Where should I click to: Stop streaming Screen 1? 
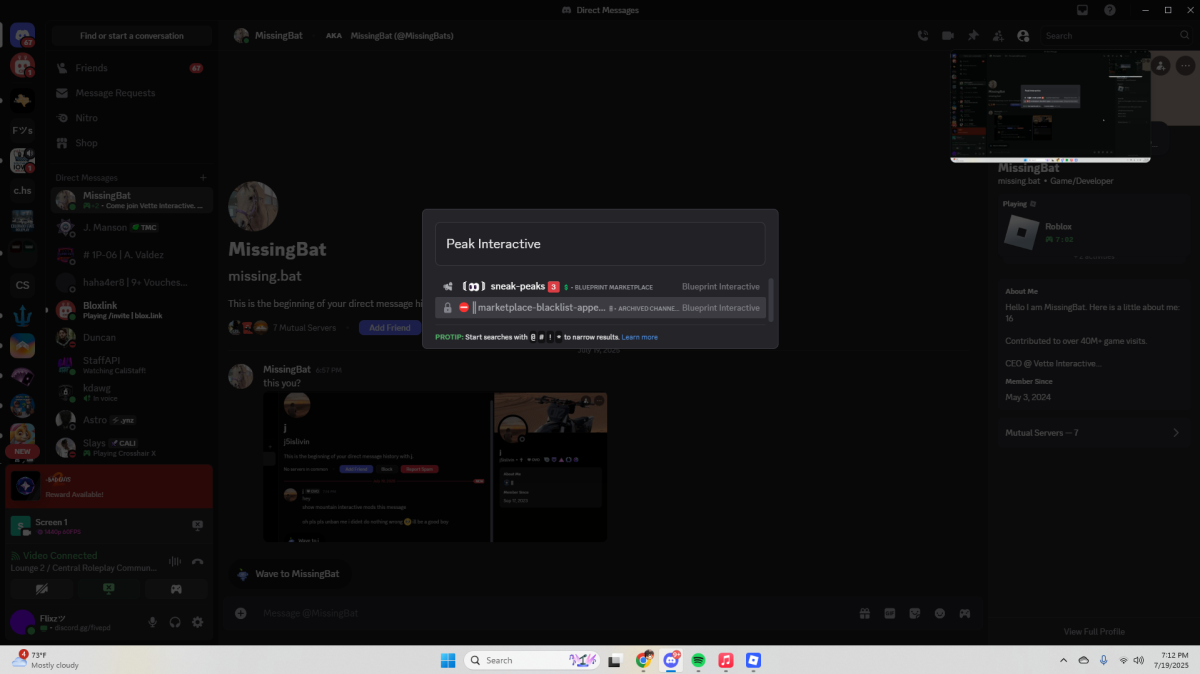pyautogui.click(x=197, y=525)
